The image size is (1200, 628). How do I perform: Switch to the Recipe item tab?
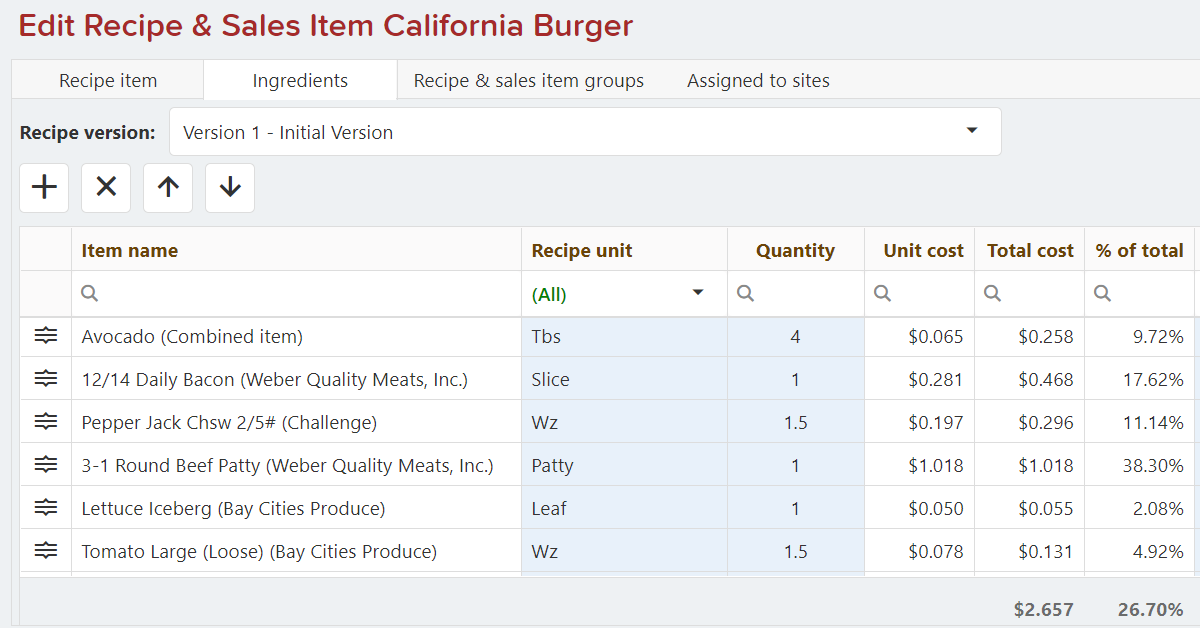click(x=108, y=81)
